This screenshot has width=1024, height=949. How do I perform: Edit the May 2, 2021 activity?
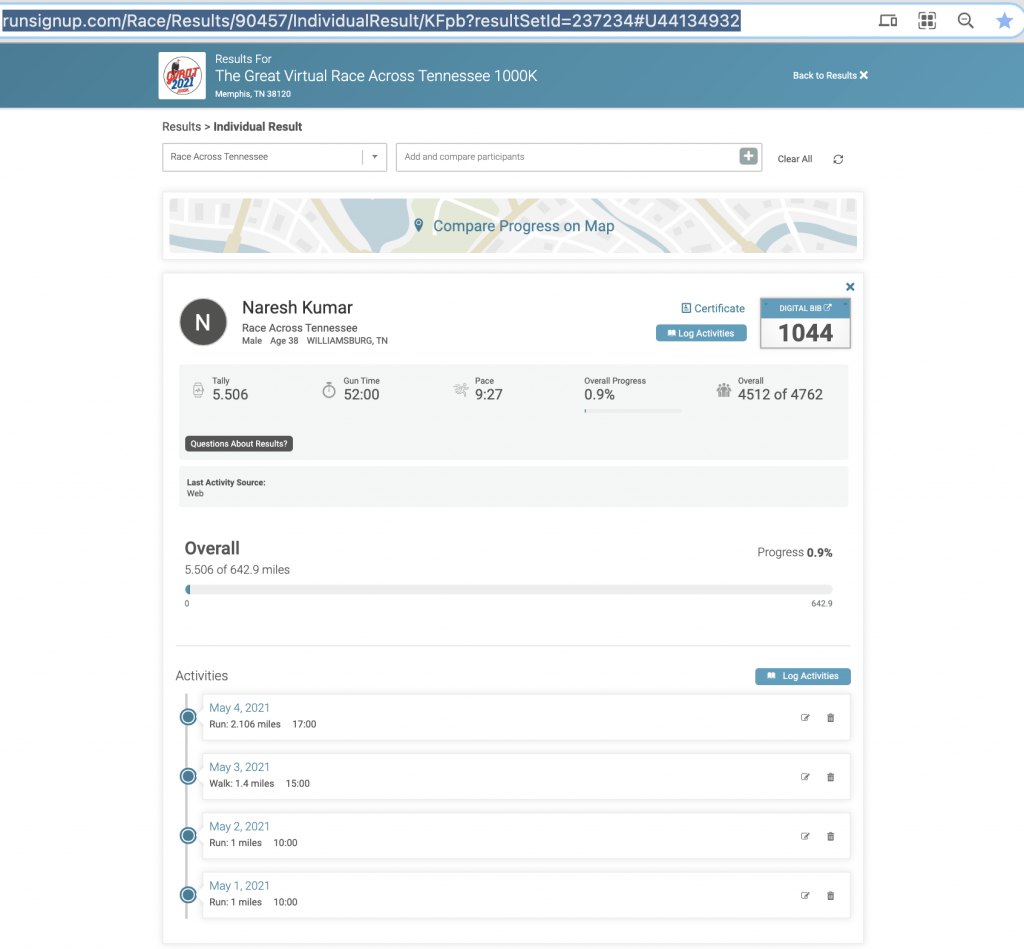(805, 837)
